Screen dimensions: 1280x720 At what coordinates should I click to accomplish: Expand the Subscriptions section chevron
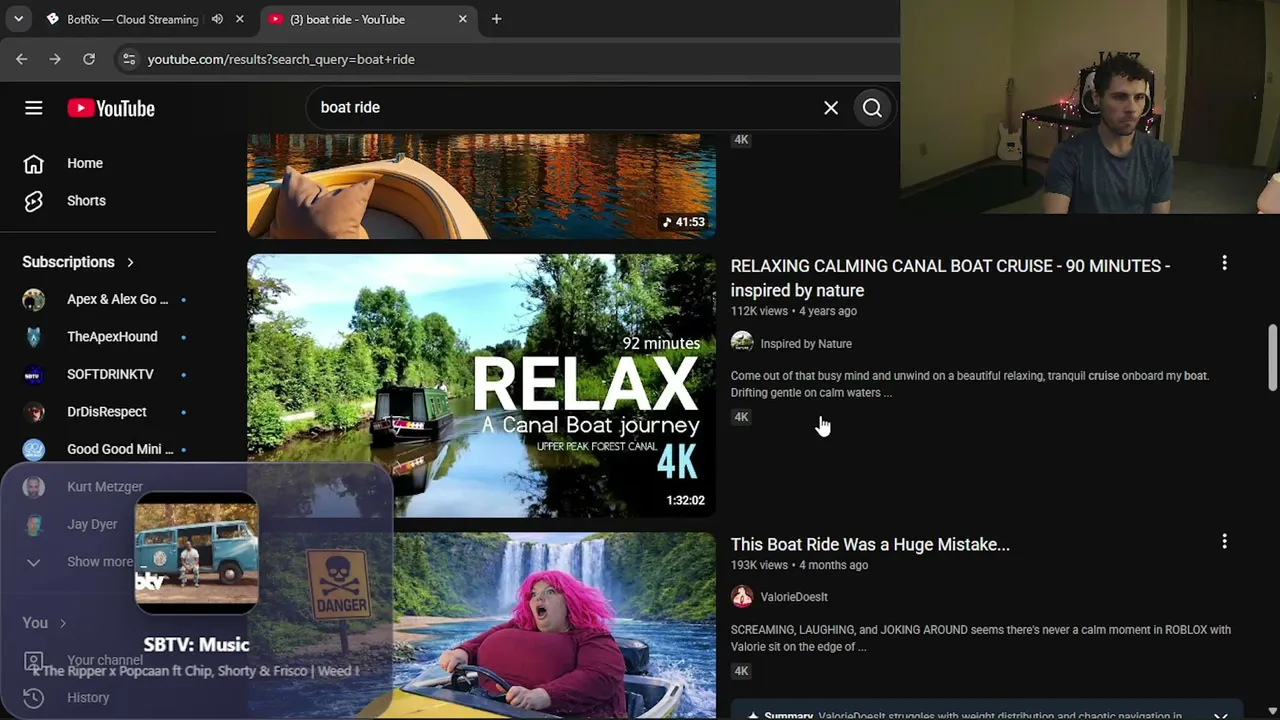pyautogui.click(x=130, y=262)
